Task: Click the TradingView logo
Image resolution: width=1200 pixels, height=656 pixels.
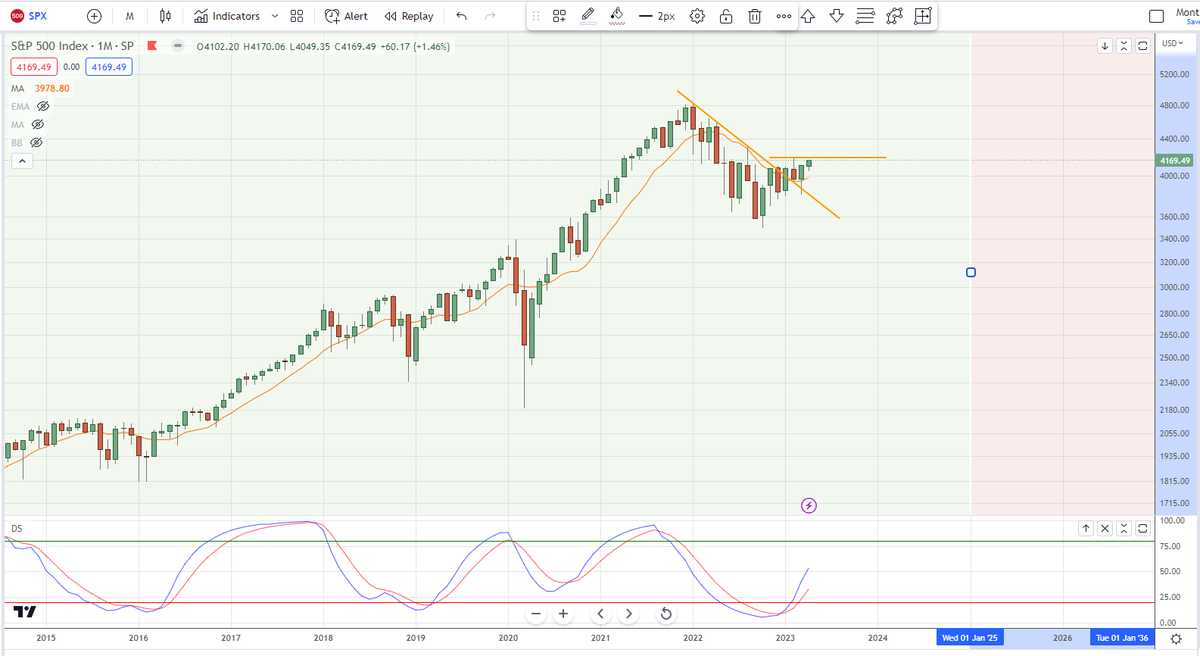Action: pos(26,612)
